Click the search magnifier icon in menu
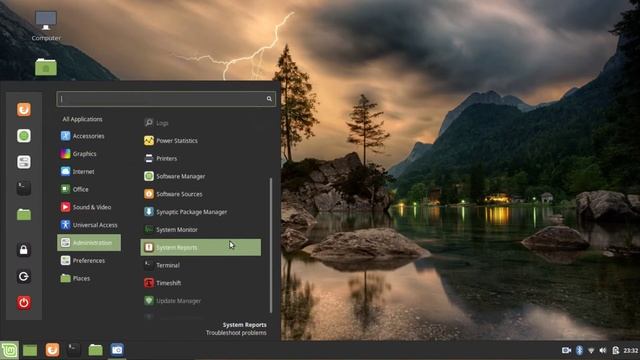This screenshot has height=360, width=640. 269,99
